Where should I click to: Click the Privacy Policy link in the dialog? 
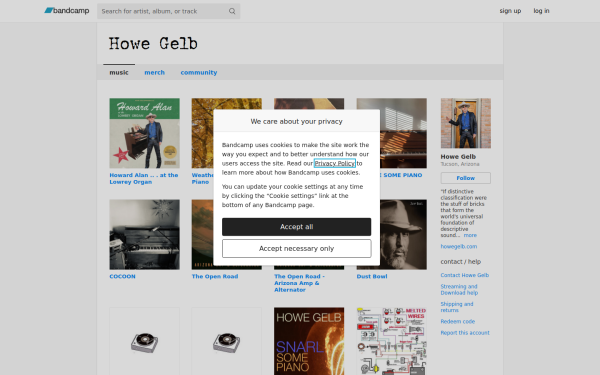[335, 163]
